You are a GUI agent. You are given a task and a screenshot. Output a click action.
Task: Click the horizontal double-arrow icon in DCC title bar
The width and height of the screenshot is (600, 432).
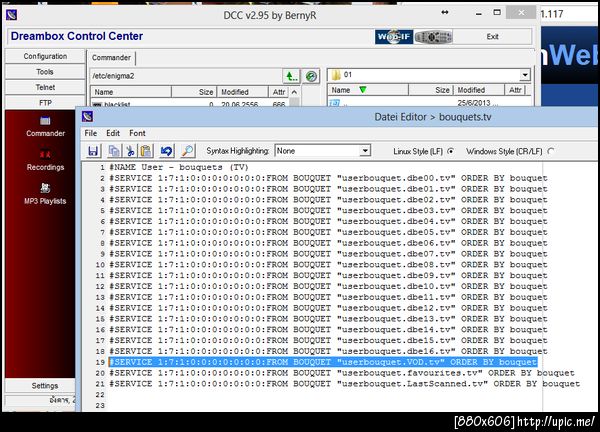tap(445, 13)
